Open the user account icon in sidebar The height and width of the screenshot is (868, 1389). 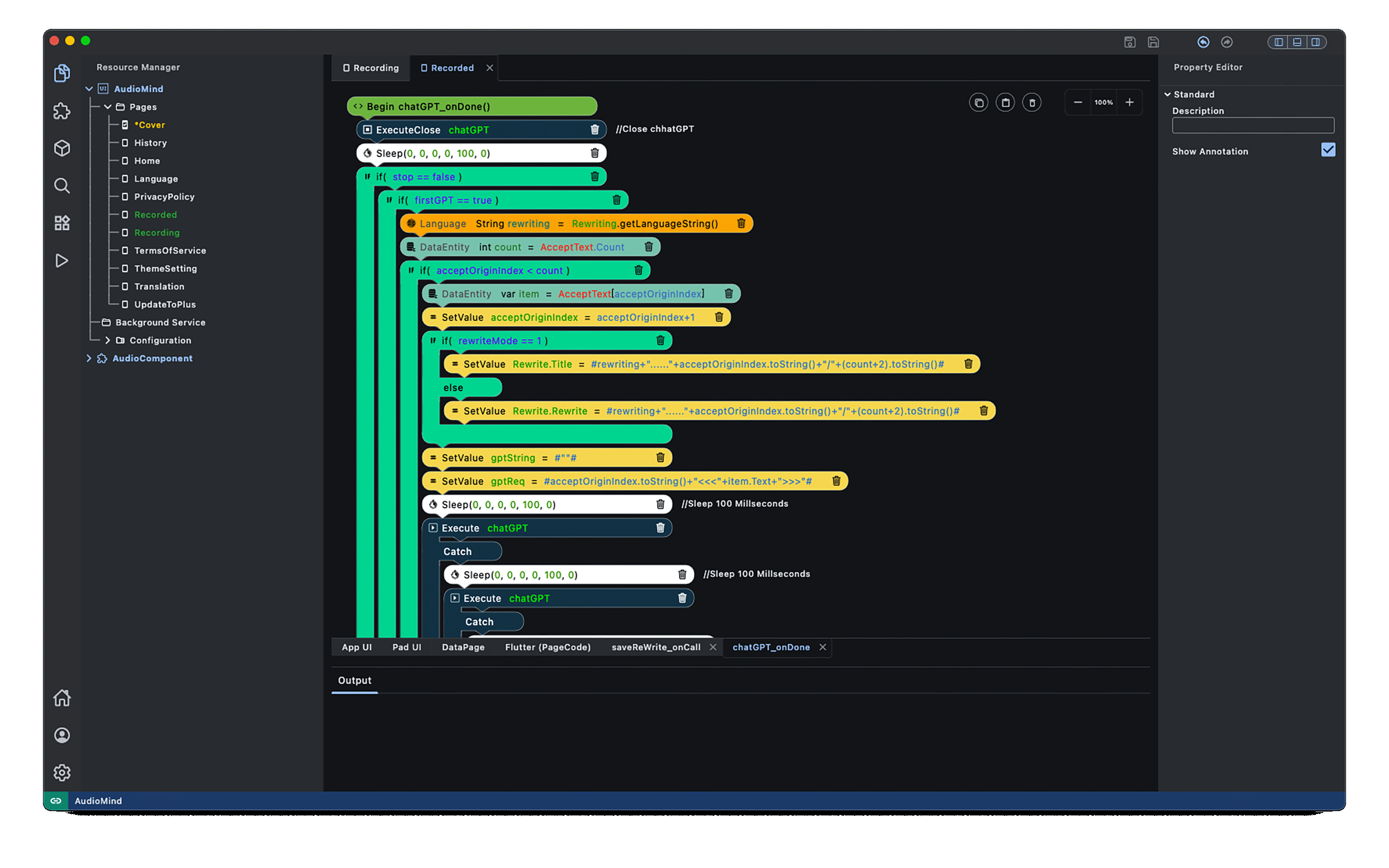[x=62, y=735]
